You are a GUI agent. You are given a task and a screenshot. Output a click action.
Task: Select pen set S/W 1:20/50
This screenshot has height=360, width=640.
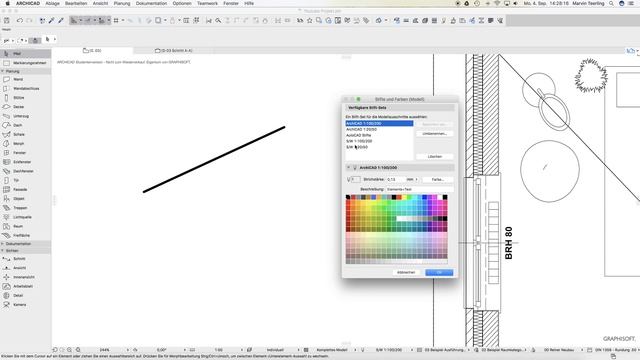tap(379, 147)
